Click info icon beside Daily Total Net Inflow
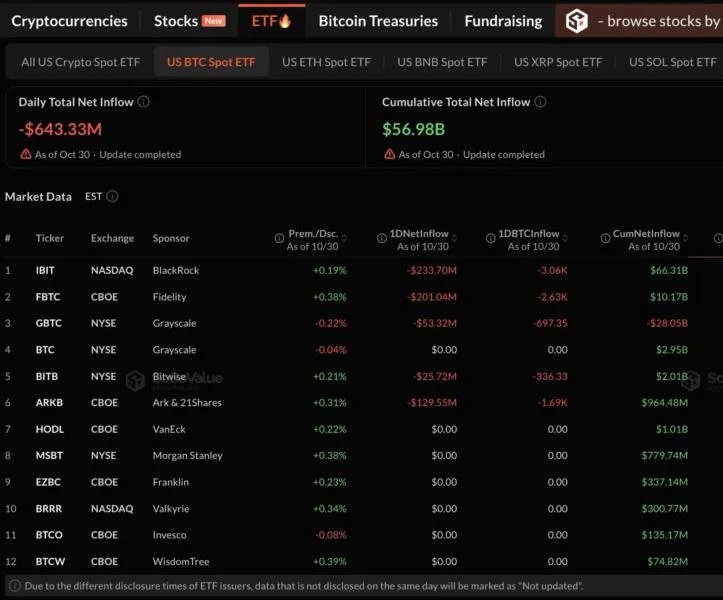 [x=143, y=101]
